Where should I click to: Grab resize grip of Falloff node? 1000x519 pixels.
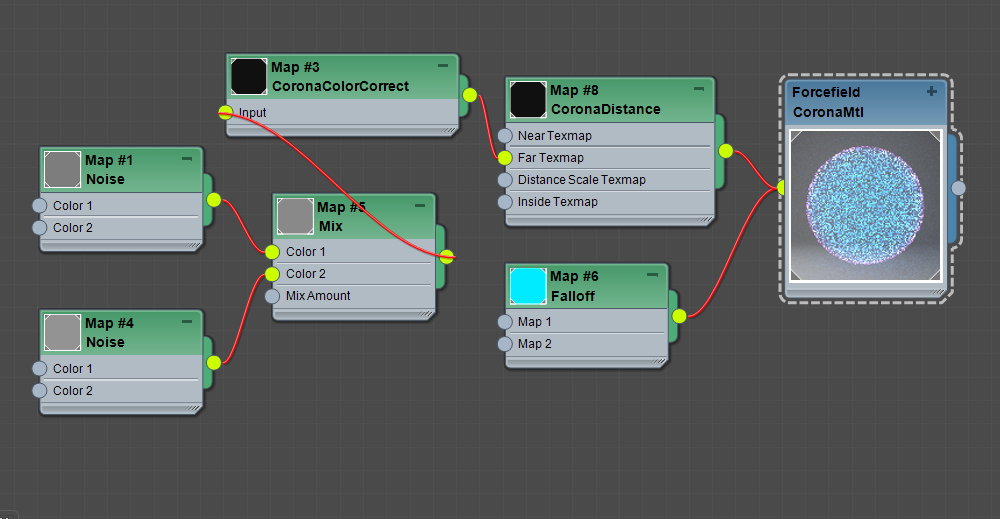(x=658, y=362)
